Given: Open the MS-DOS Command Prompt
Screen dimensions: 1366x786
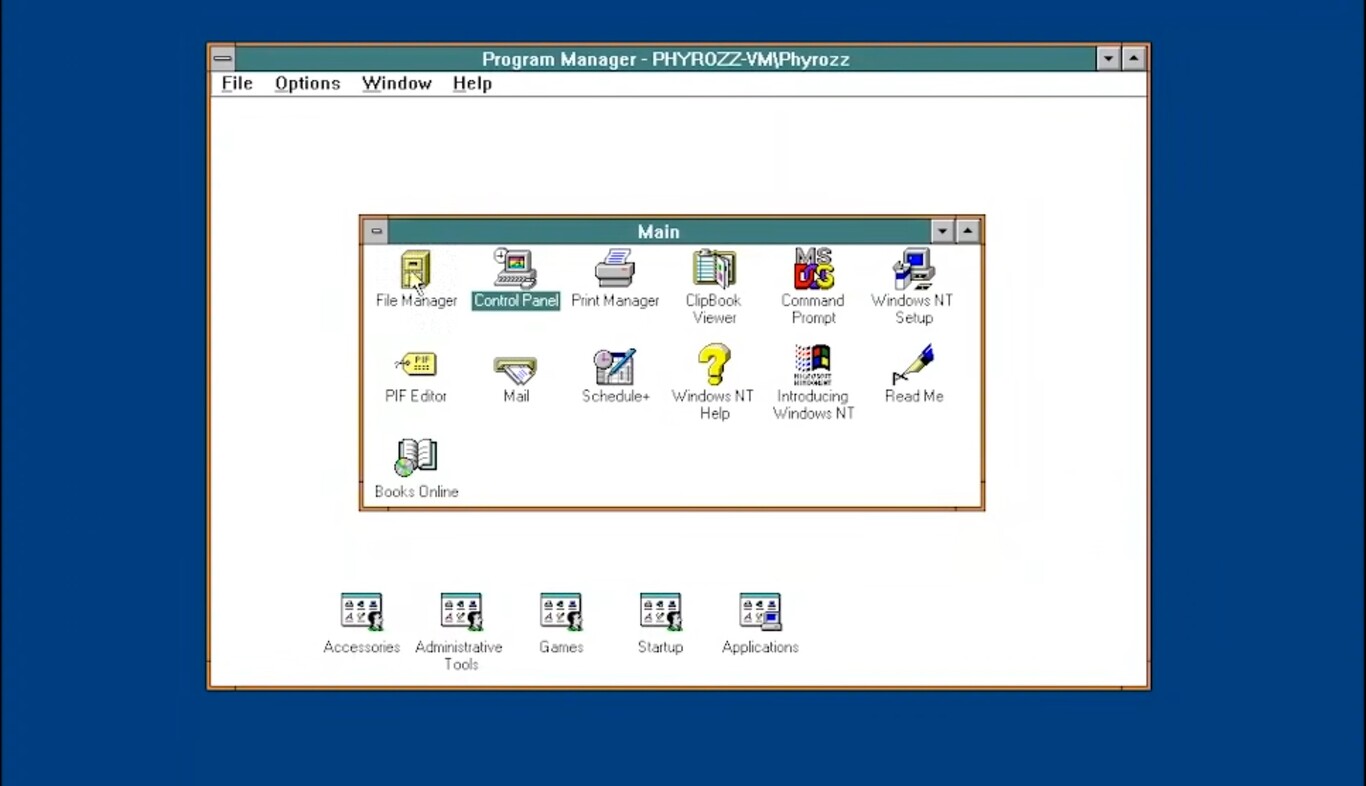Looking at the screenshot, I should point(812,268).
